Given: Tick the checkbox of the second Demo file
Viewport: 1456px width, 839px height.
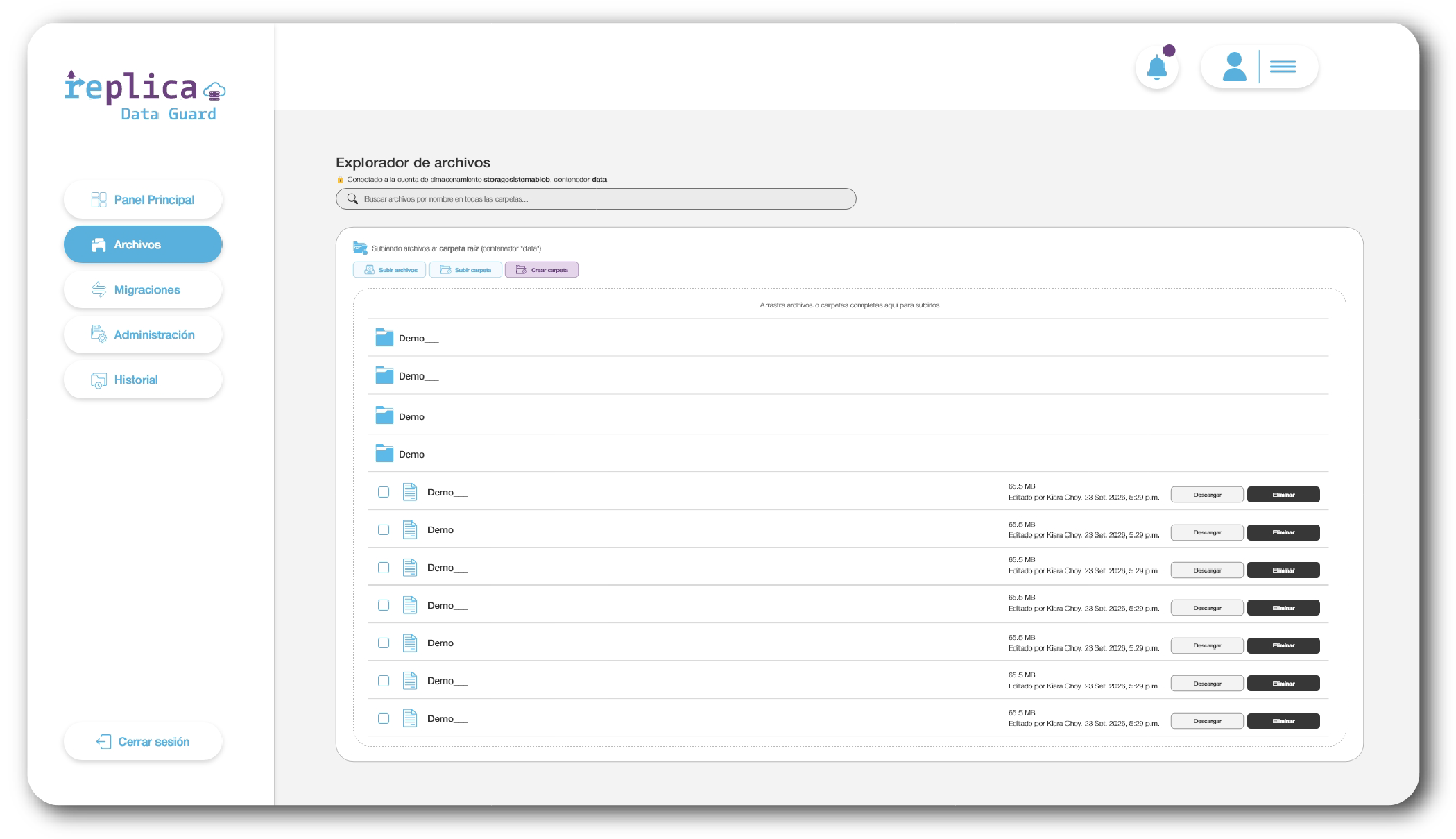Looking at the screenshot, I should 384,529.
